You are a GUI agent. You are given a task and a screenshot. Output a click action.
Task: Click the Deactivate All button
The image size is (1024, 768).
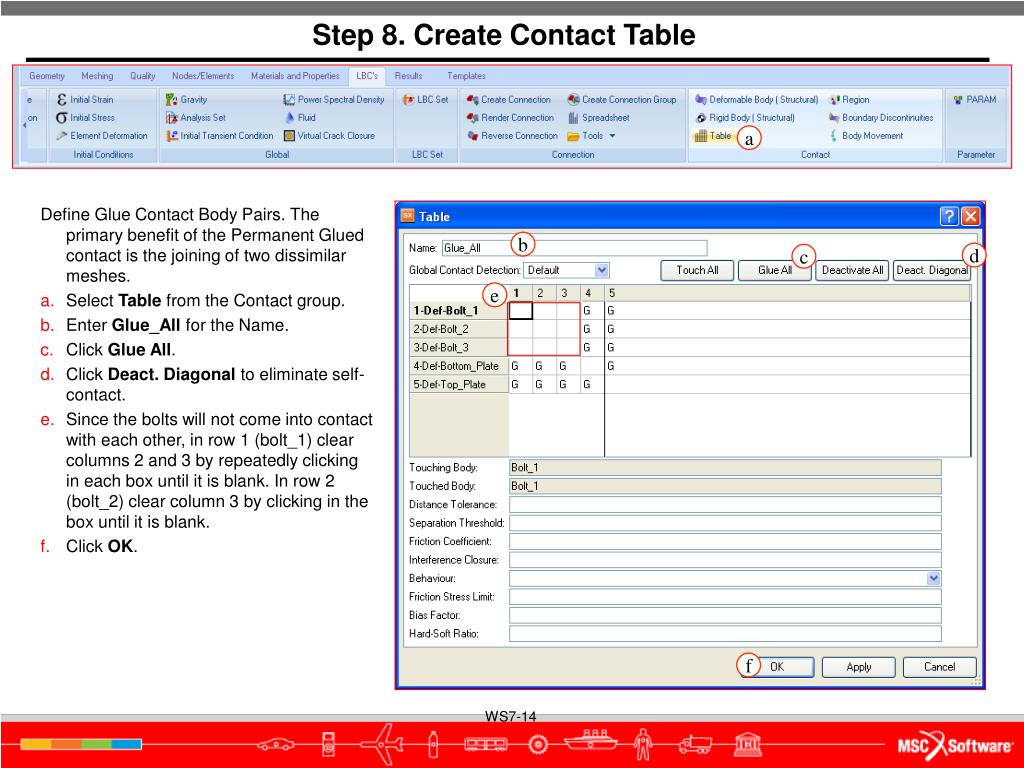[852, 270]
